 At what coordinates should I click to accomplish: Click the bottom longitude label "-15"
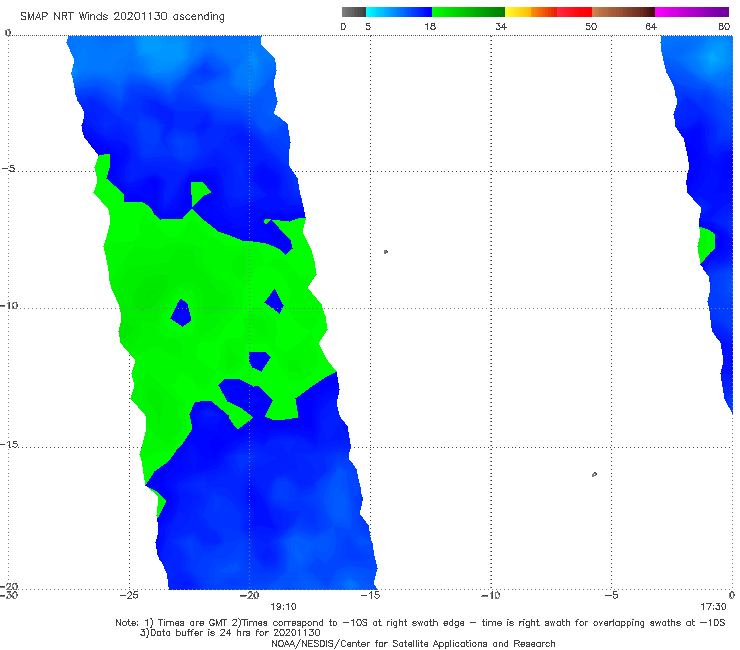click(370, 595)
